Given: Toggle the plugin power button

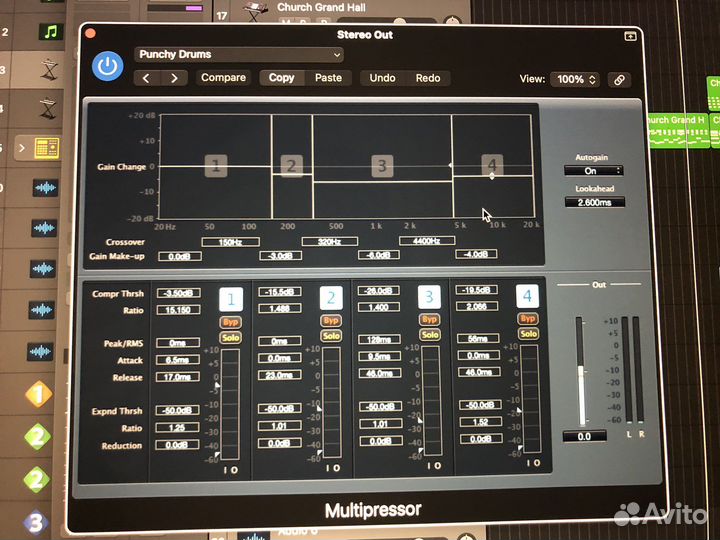Looking at the screenshot, I should [x=107, y=66].
